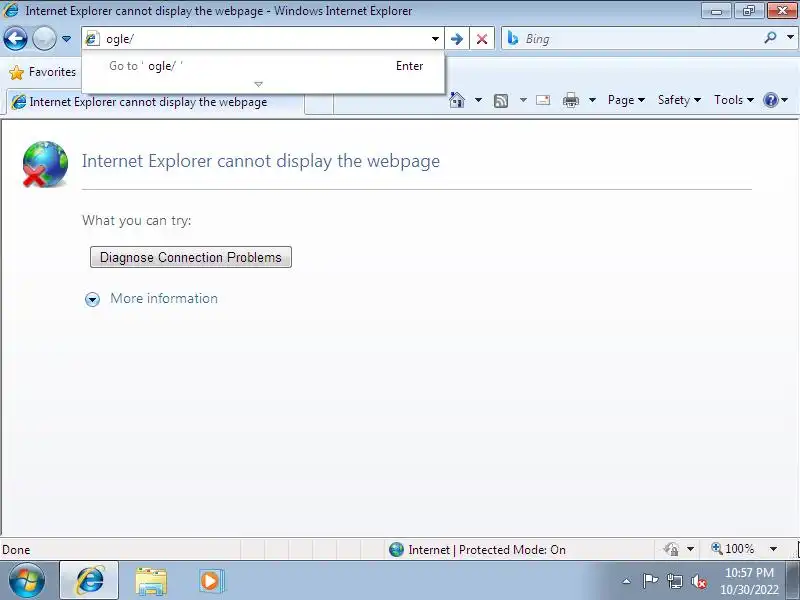Click the red Stop loading button

[482, 39]
